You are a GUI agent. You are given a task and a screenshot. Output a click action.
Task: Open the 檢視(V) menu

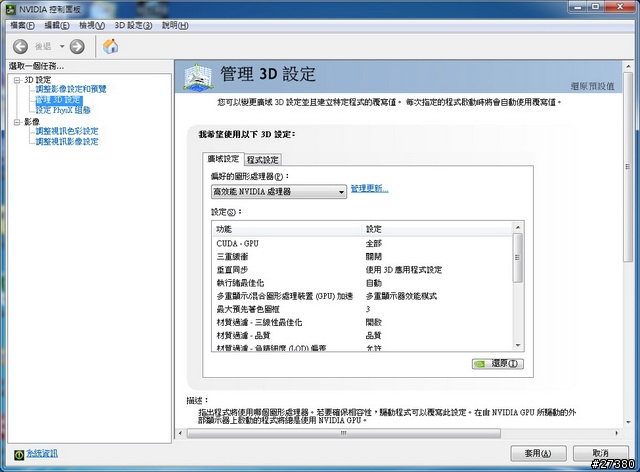pyautogui.click(x=92, y=25)
